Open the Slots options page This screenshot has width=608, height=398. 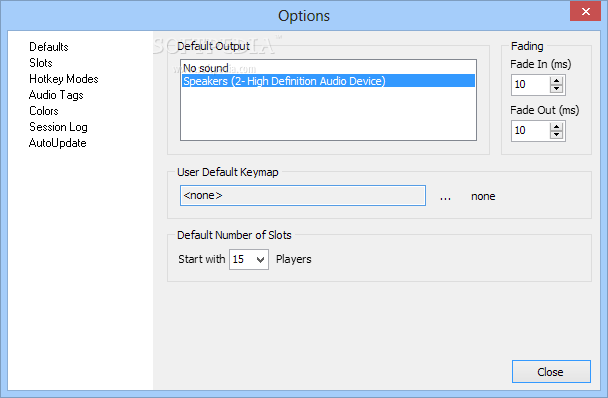(41, 63)
